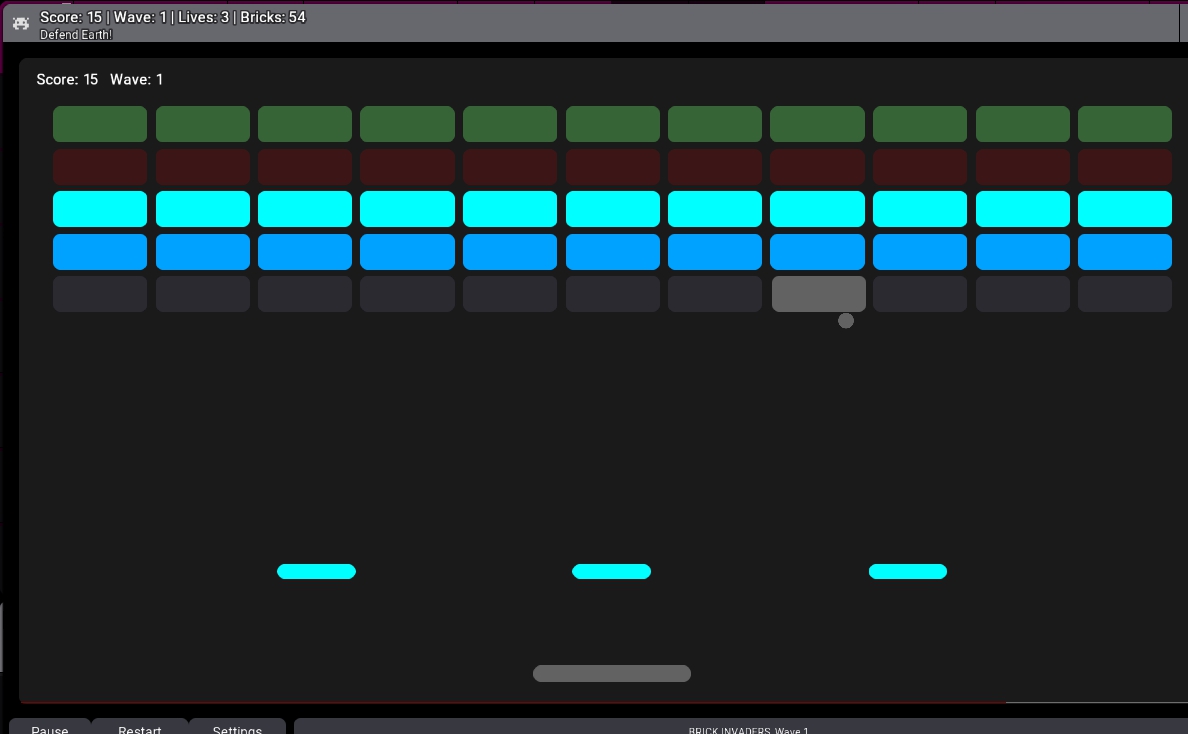Click the leftmost cyan shield paddle
The image size is (1188, 734).
pos(316,571)
